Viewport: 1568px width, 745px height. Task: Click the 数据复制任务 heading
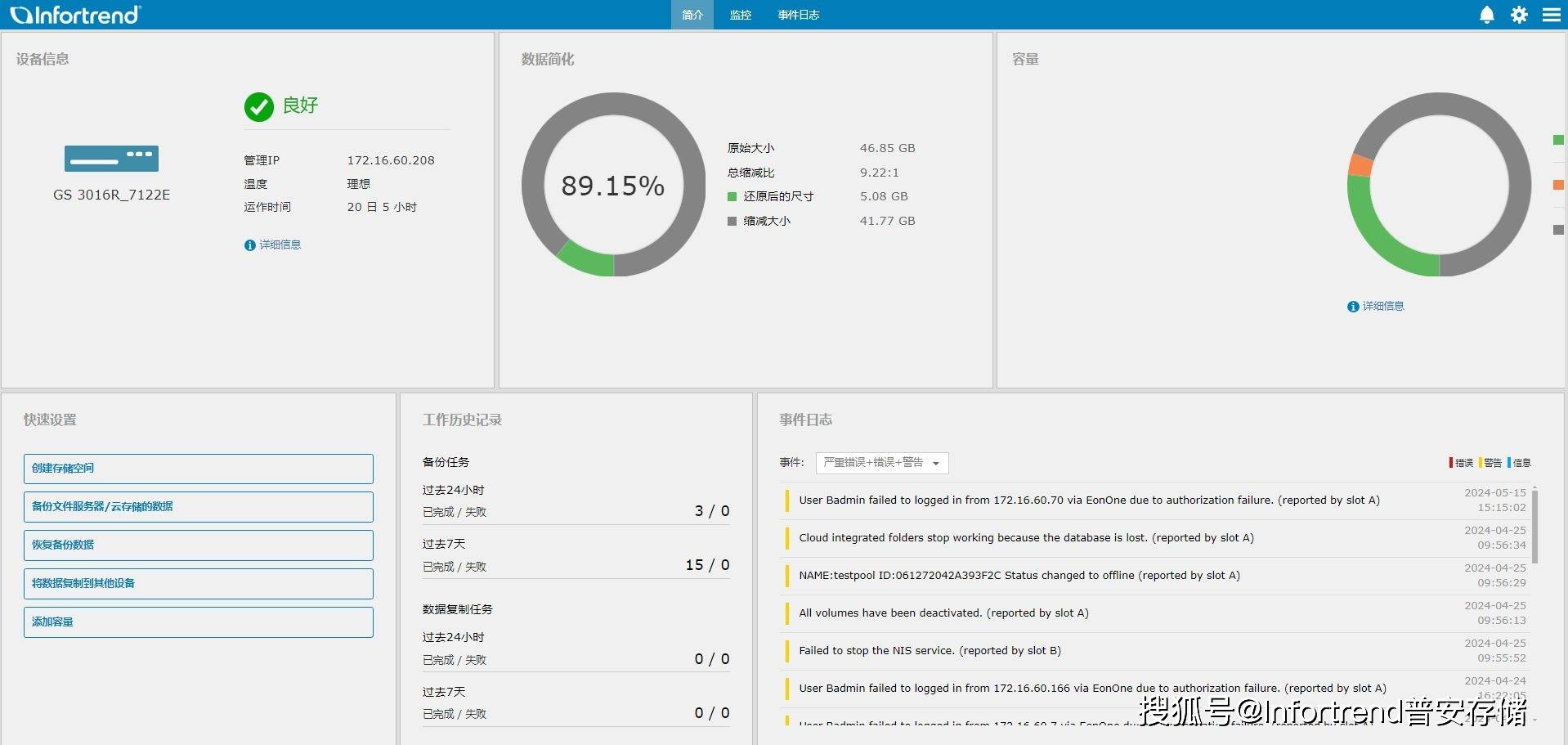pos(458,609)
